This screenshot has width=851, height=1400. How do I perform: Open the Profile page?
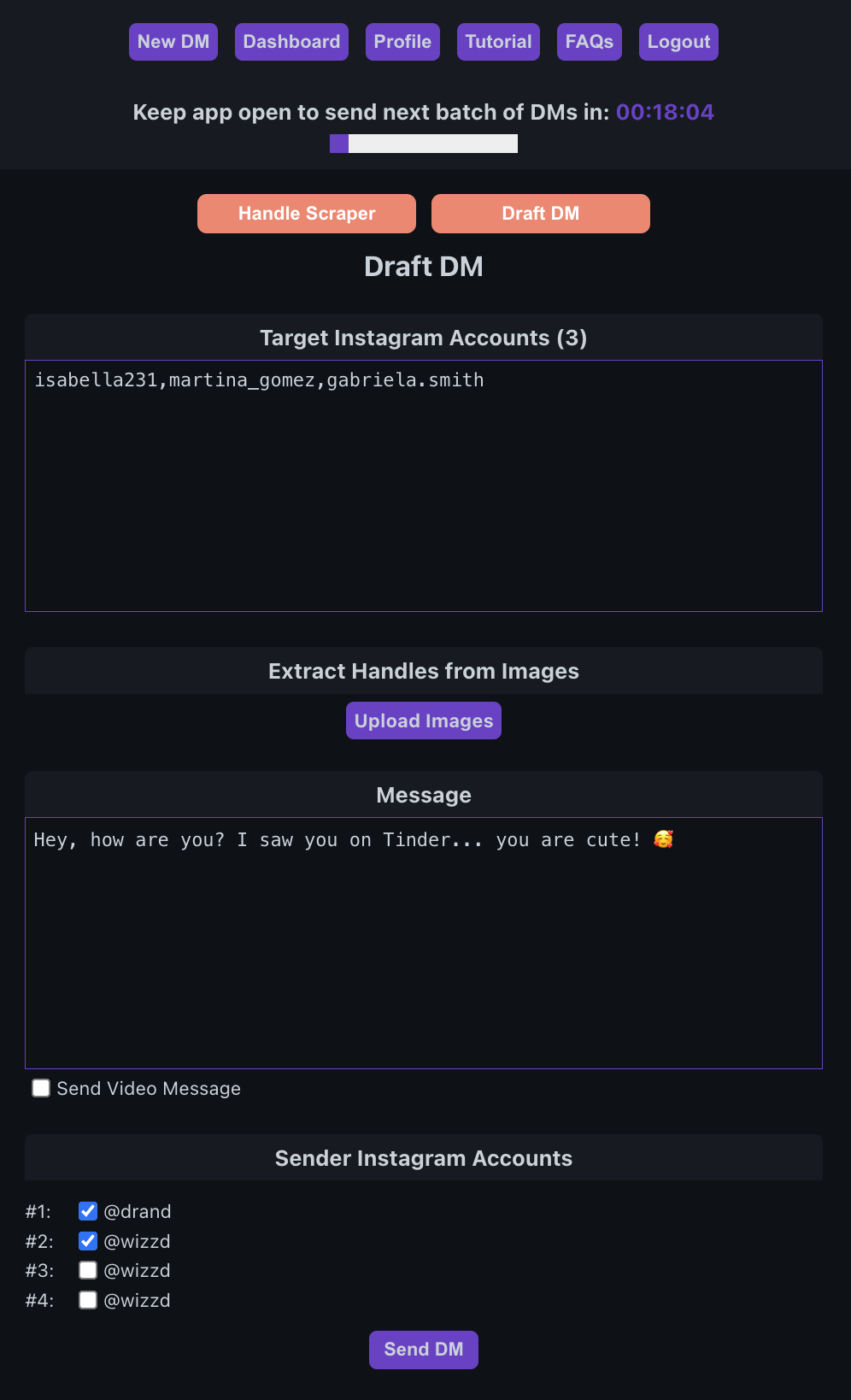[402, 42]
